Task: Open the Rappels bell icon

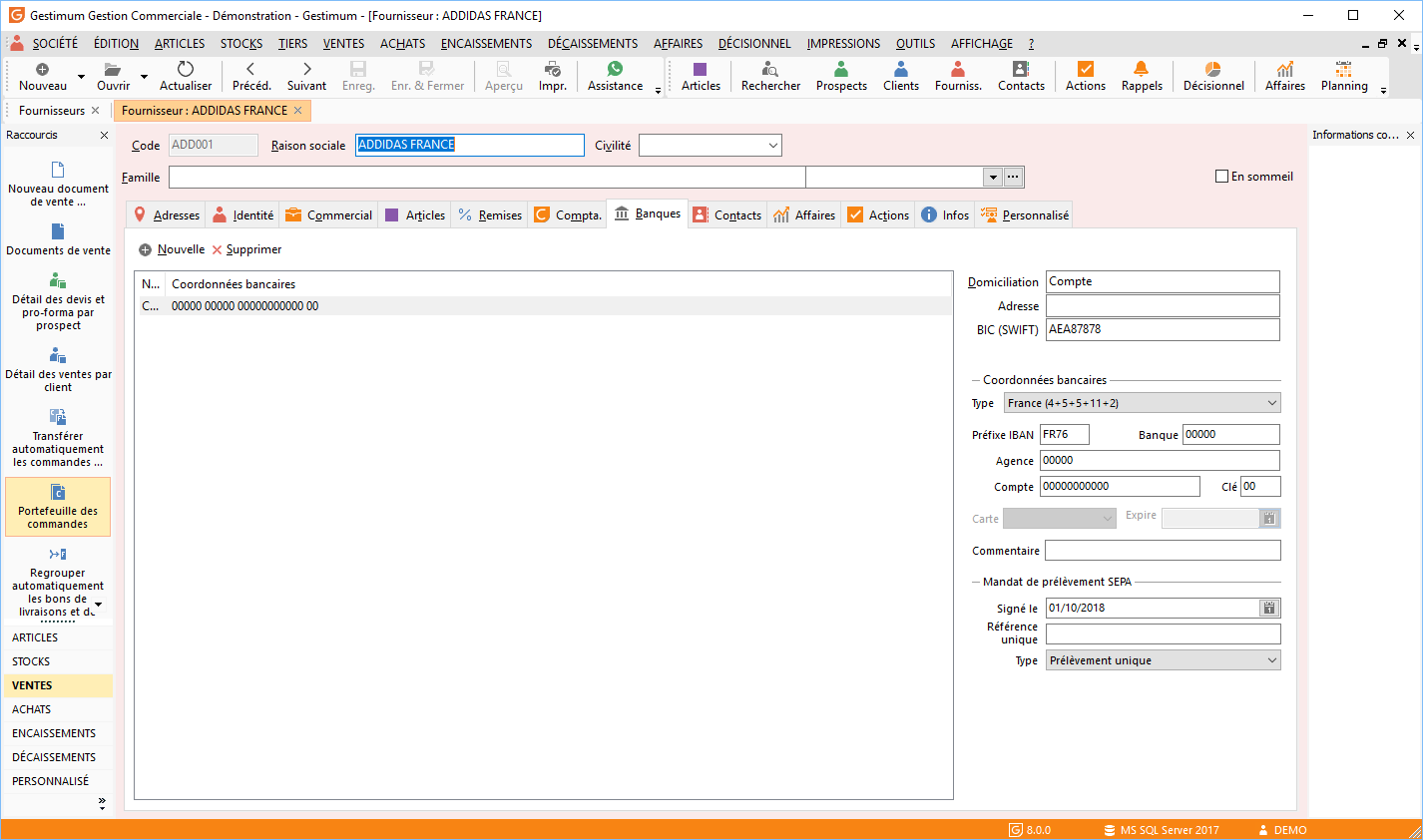Action: point(1142,77)
